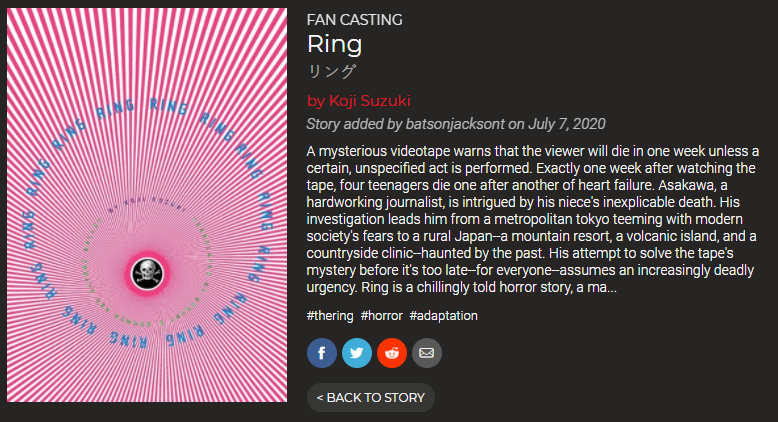The image size is (778, 422).
Task: Post to Reddit using the share icon
Action: point(392,353)
